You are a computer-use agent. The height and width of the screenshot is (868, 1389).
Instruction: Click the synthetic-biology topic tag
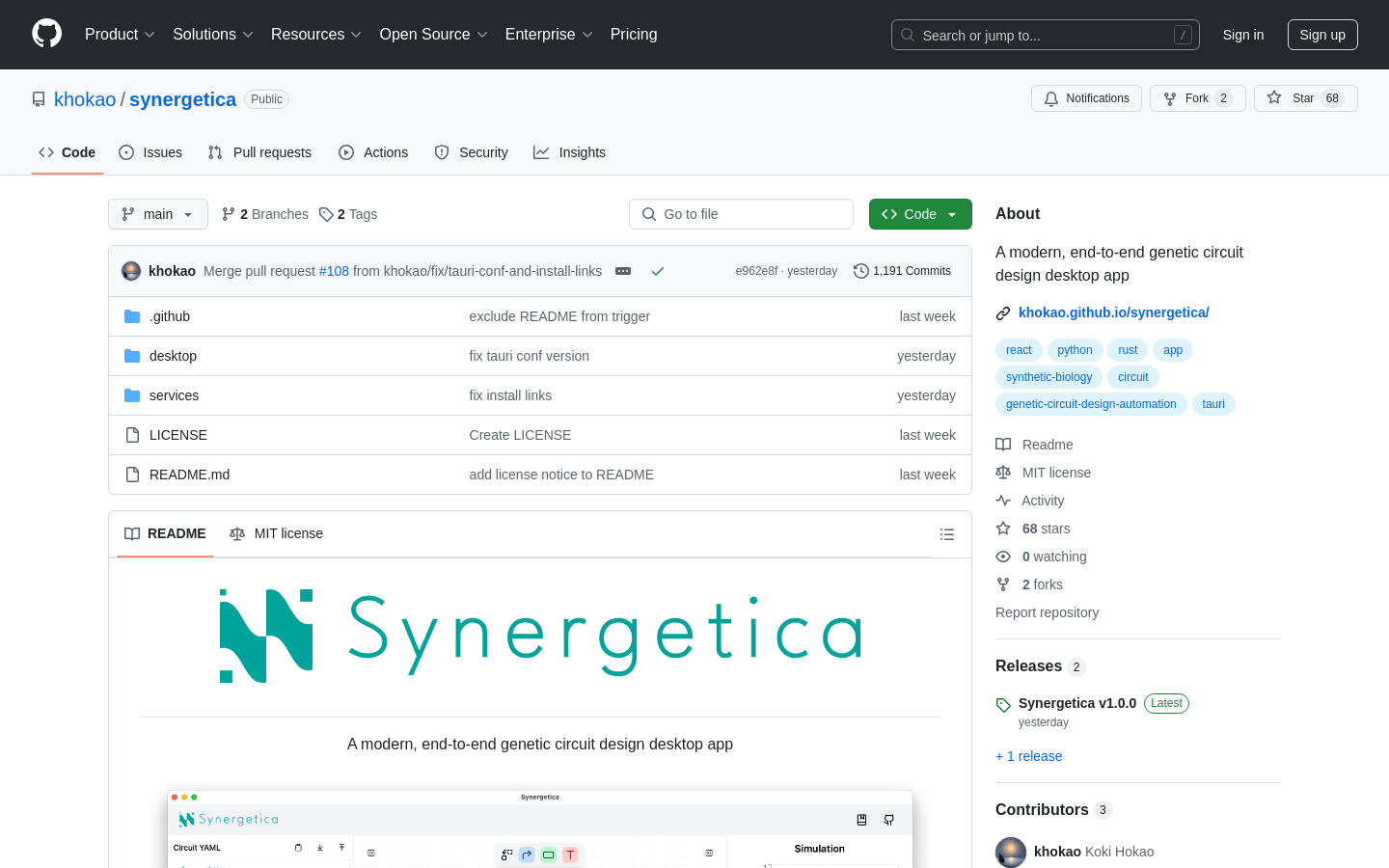[x=1049, y=377]
